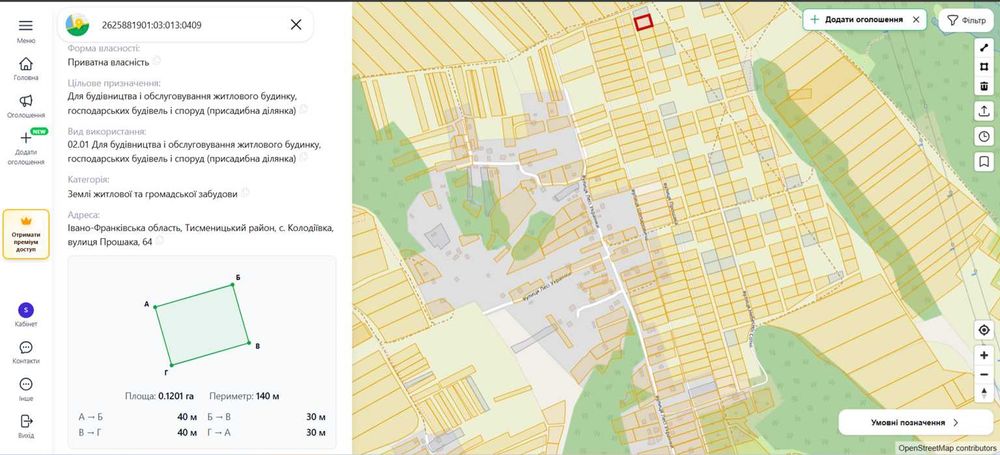Zoom out the map with minus
The width and height of the screenshot is (1000, 455).
(985, 374)
